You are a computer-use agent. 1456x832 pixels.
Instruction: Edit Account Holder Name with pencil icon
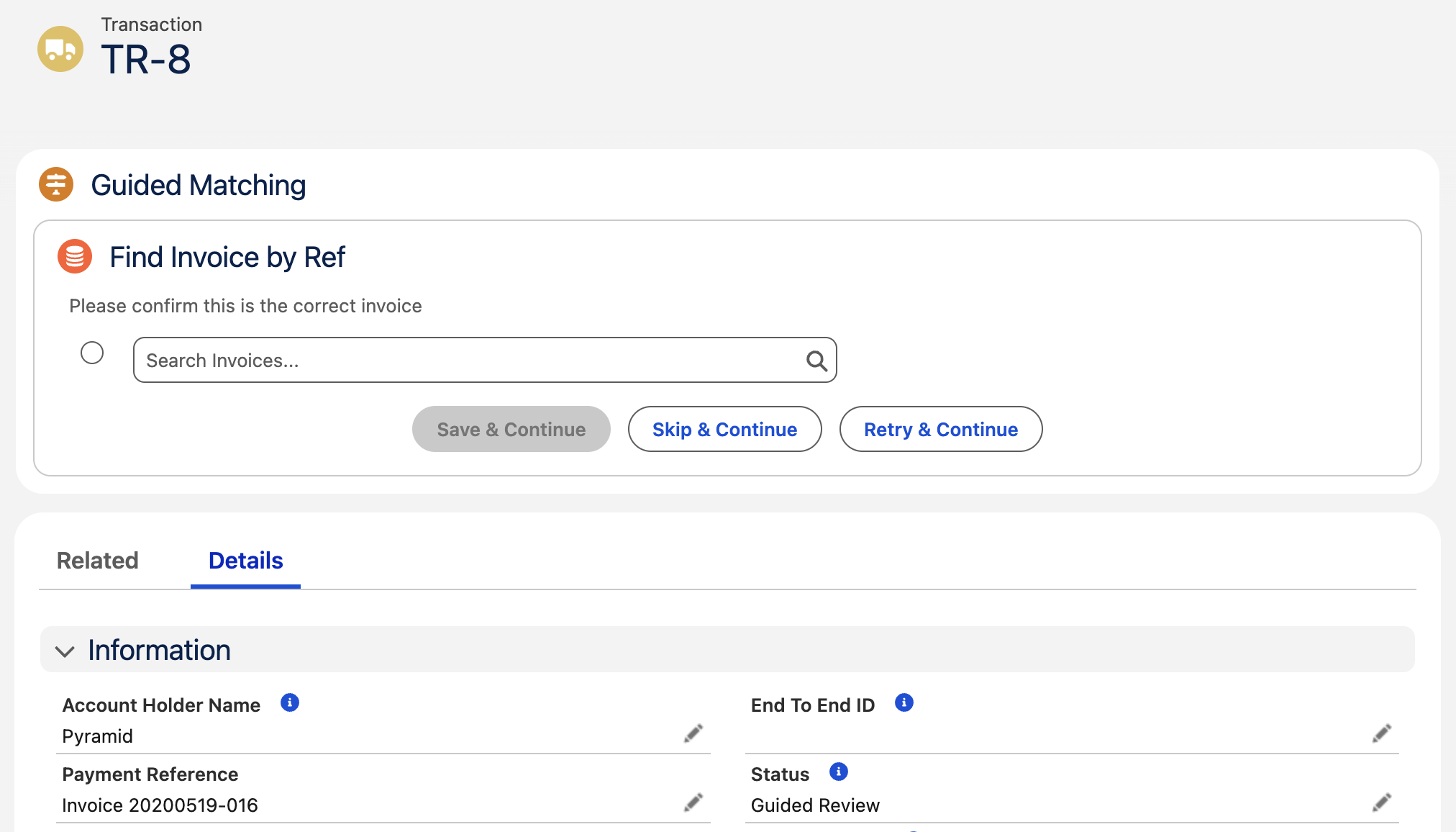pos(693,733)
